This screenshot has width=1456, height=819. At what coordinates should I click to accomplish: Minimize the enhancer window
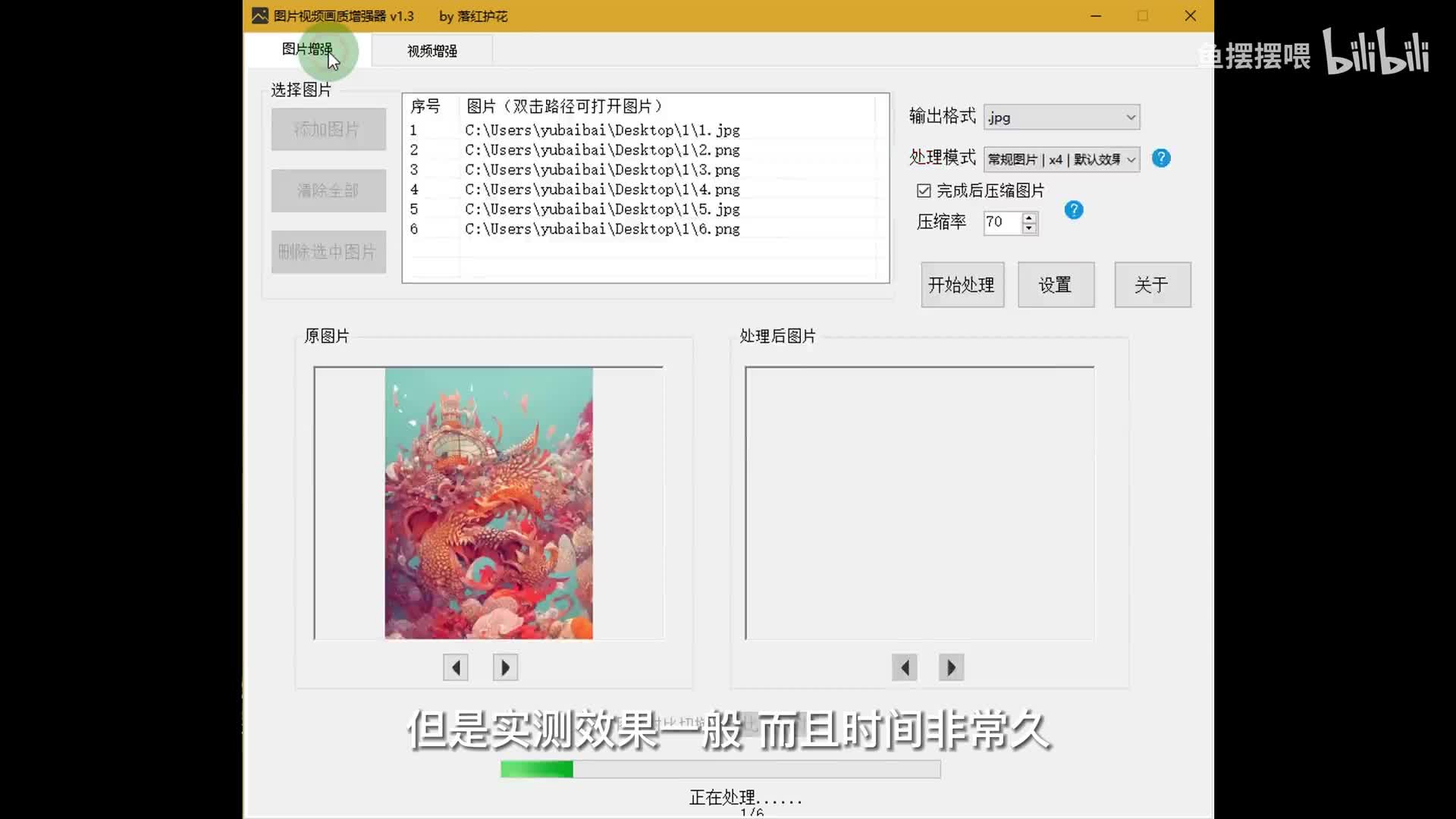1096,16
